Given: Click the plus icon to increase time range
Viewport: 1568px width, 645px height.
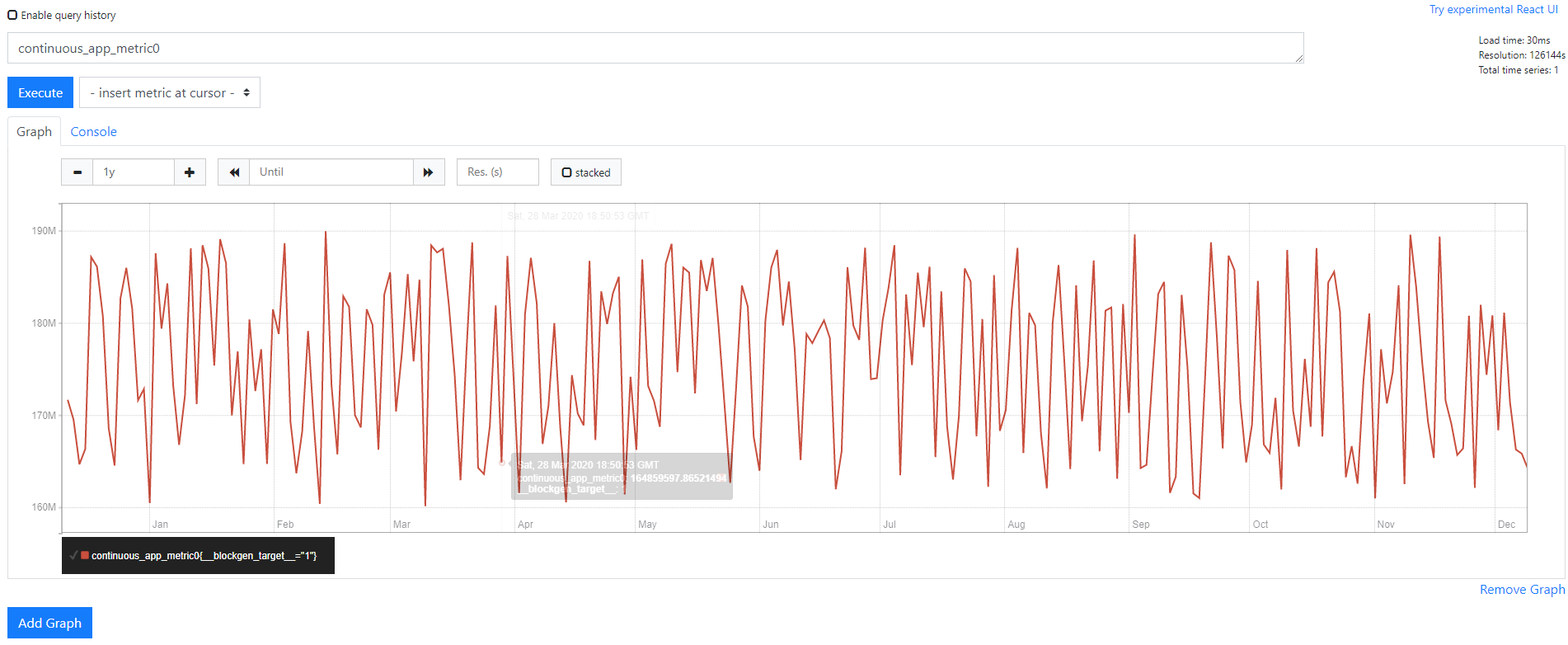Looking at the screenshot, I should 190,172.
